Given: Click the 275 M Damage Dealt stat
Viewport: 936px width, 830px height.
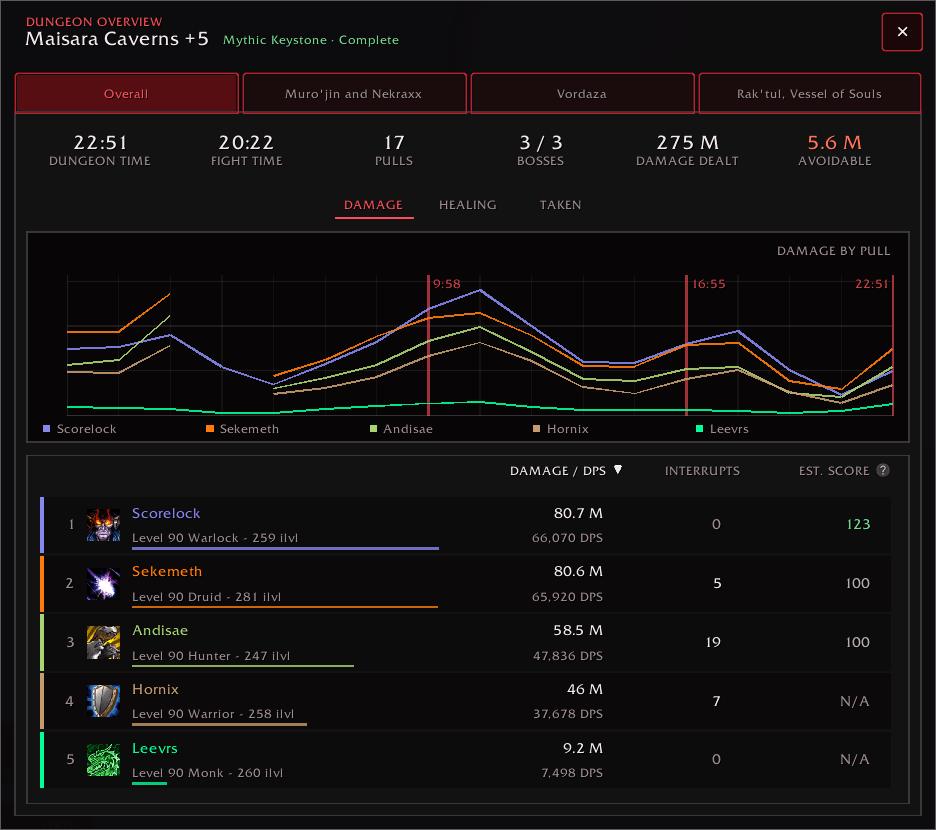Looking at the screenshot, I should click(687, 150).
